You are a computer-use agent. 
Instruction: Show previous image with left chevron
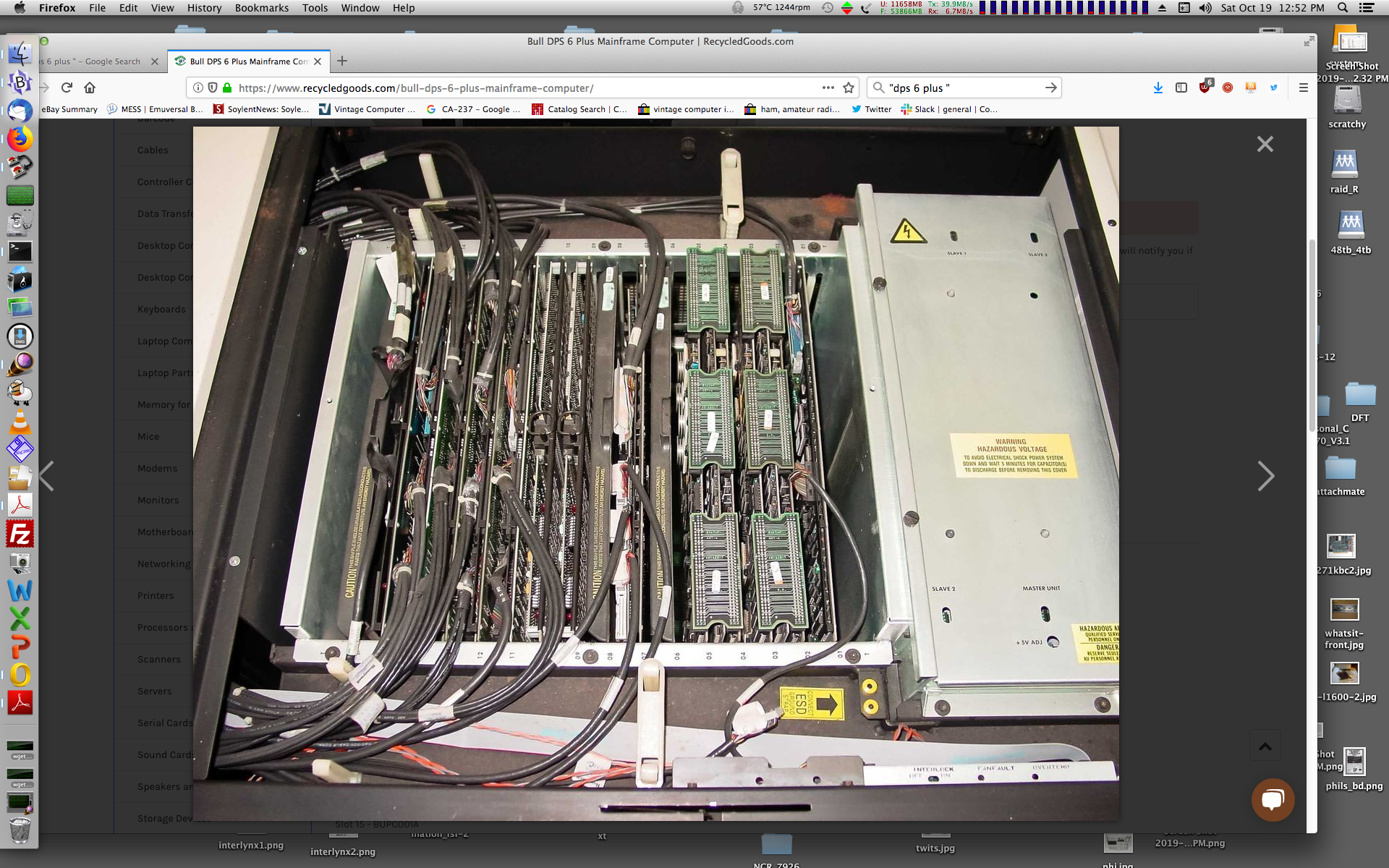47,476
